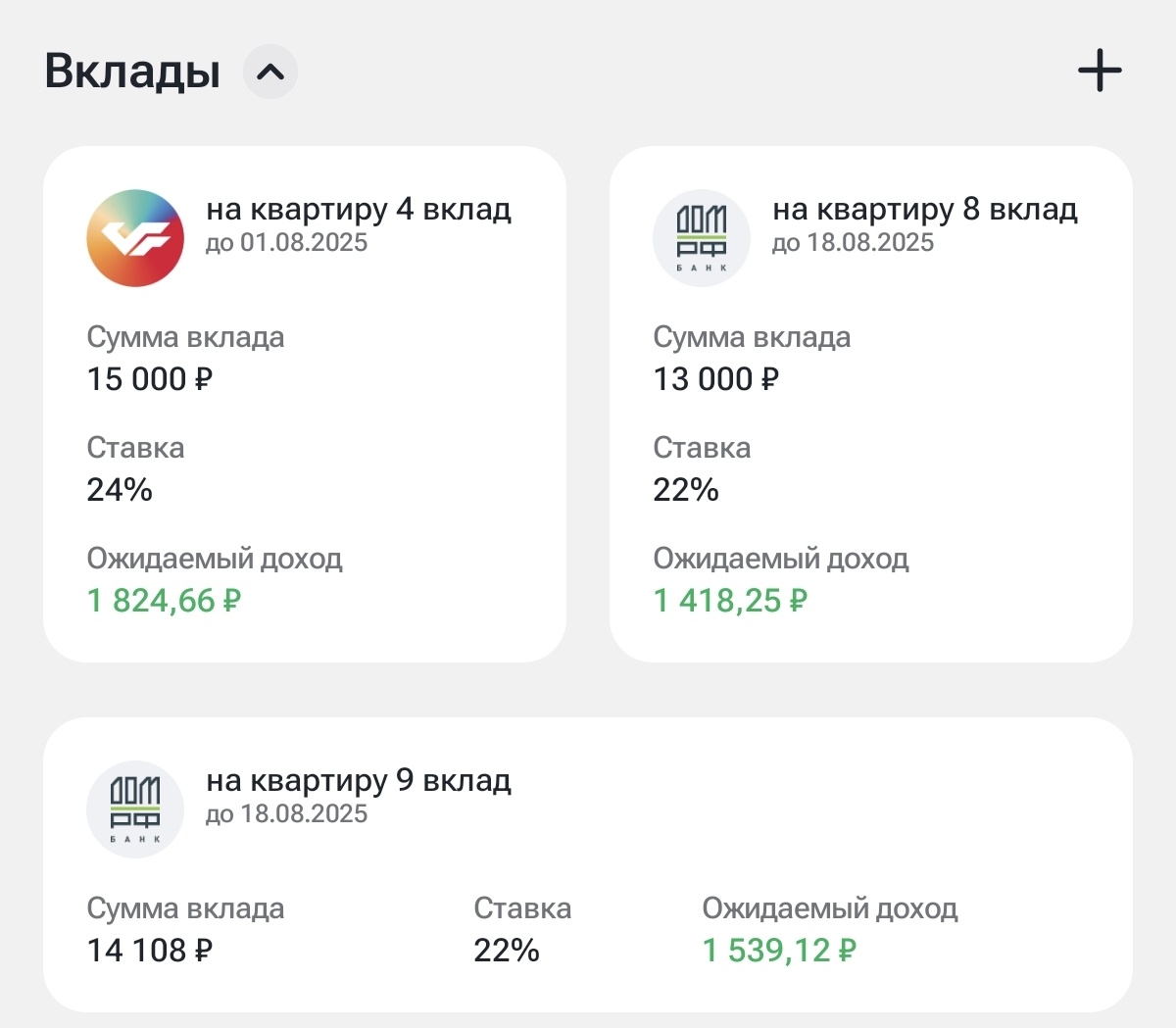Click the date 'до 01.08.2025'
The image size is (1176, 1028).
(x=286, y=243)
